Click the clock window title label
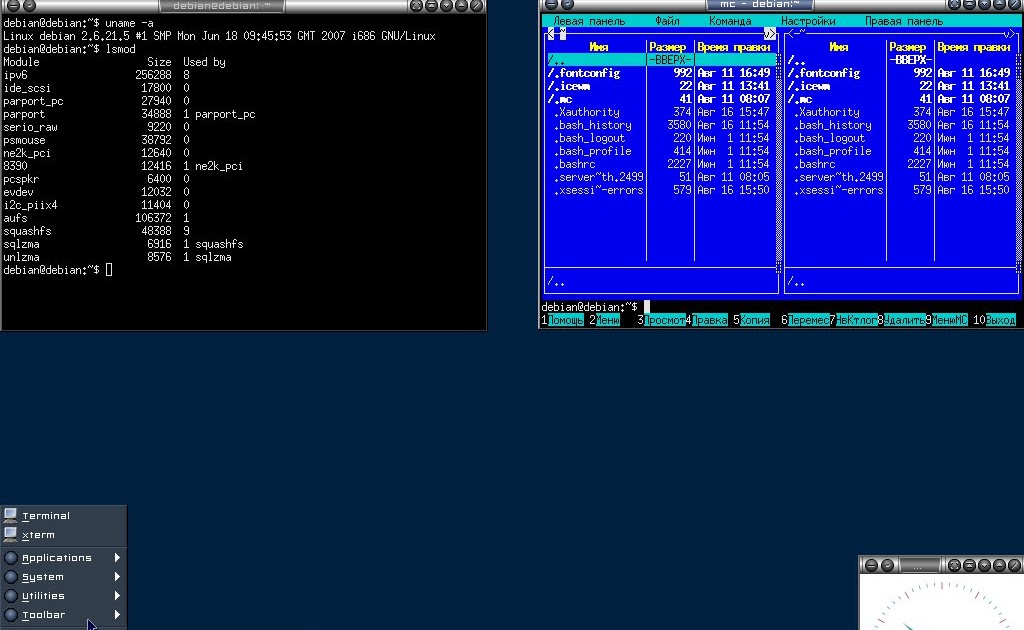 920,565
